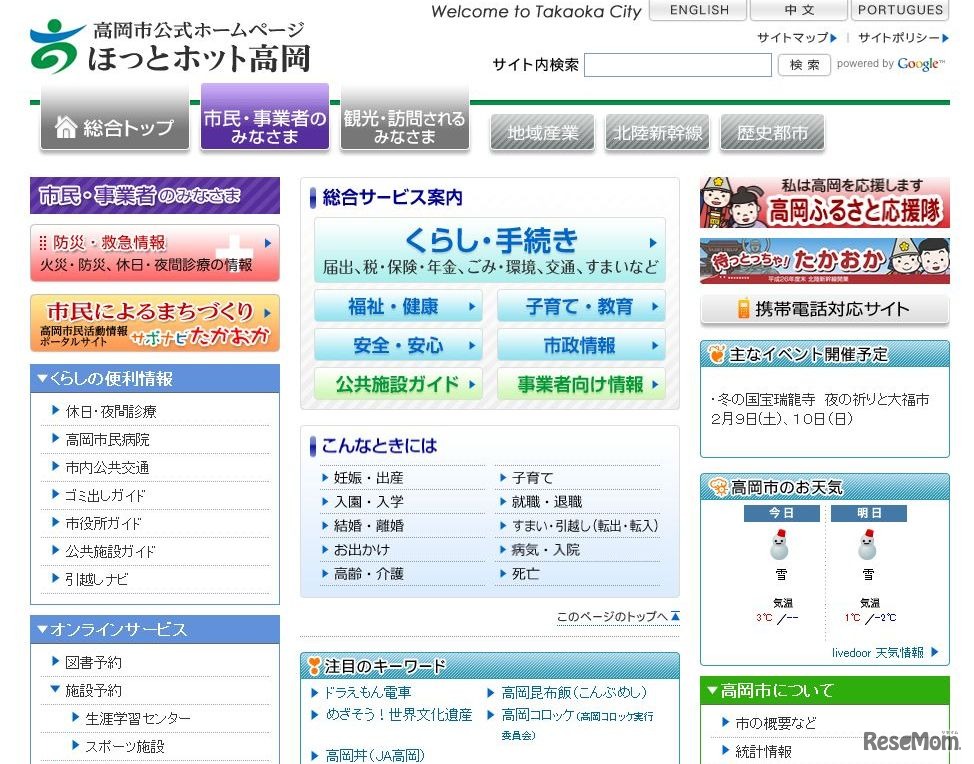Select the 市民・事業者のみなさま tab

click(x=265, y=117)
